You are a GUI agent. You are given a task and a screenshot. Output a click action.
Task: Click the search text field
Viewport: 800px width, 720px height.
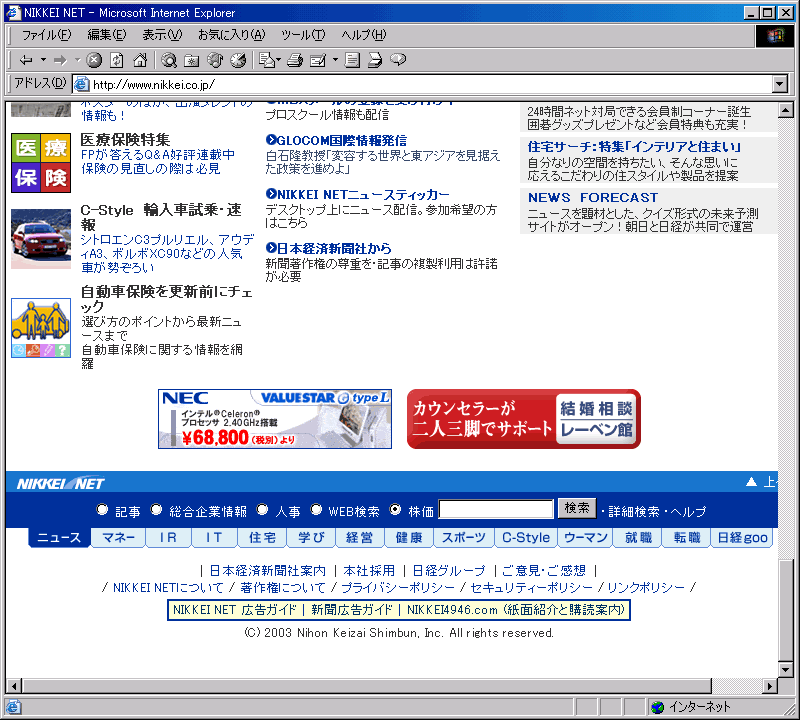coord(496,509)
